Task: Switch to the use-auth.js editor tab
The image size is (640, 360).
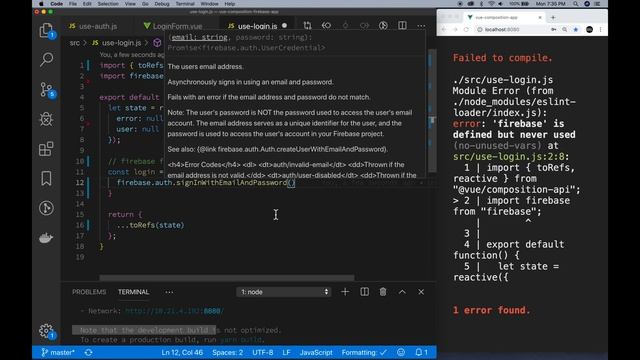Action: (x=93, y=26)
